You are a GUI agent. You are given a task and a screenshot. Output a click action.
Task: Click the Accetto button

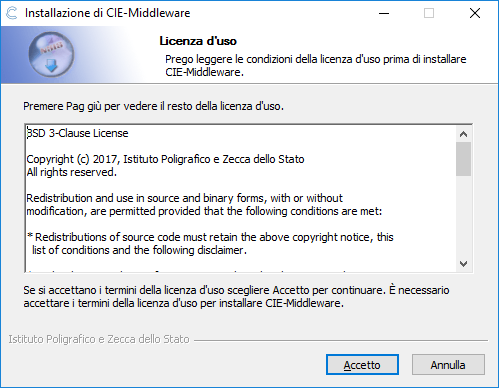click(362, 365)
